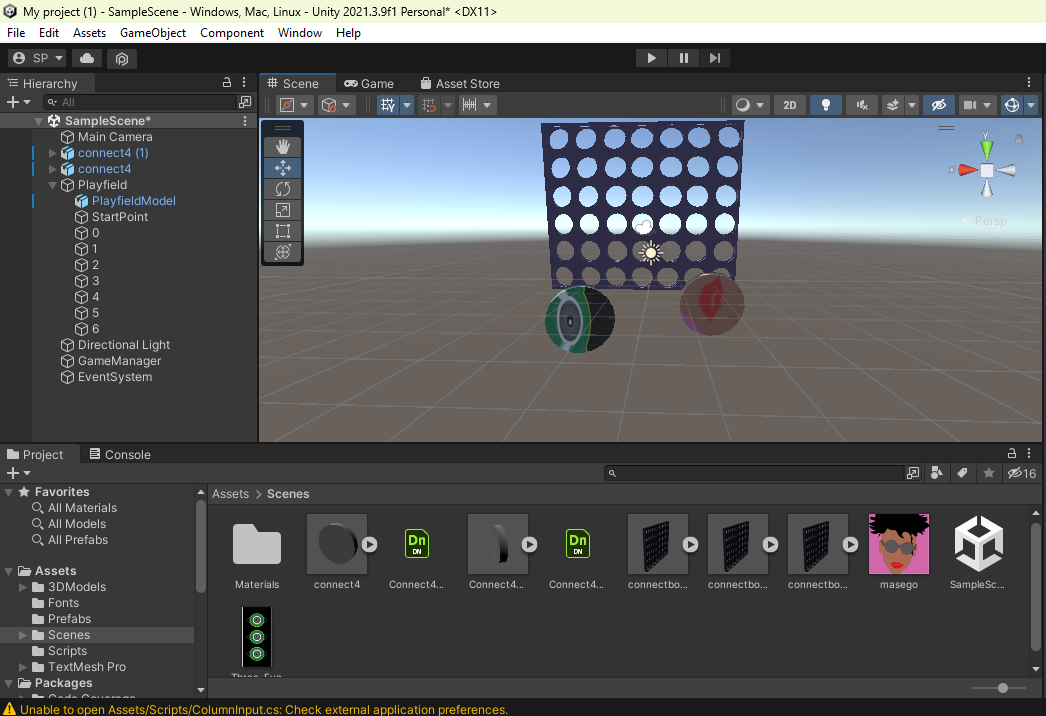Viewport: 1046px width, 716px height.
Task: Click the Hierarchy search field
Action: (140, 102)
